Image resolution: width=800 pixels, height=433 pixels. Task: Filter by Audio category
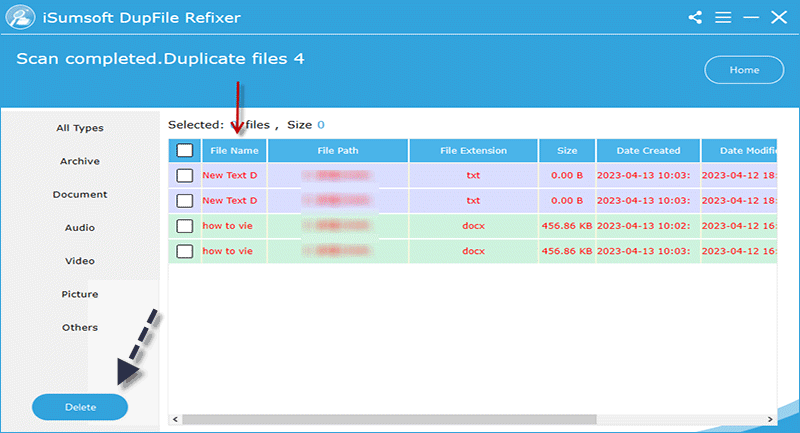(80, 227)
